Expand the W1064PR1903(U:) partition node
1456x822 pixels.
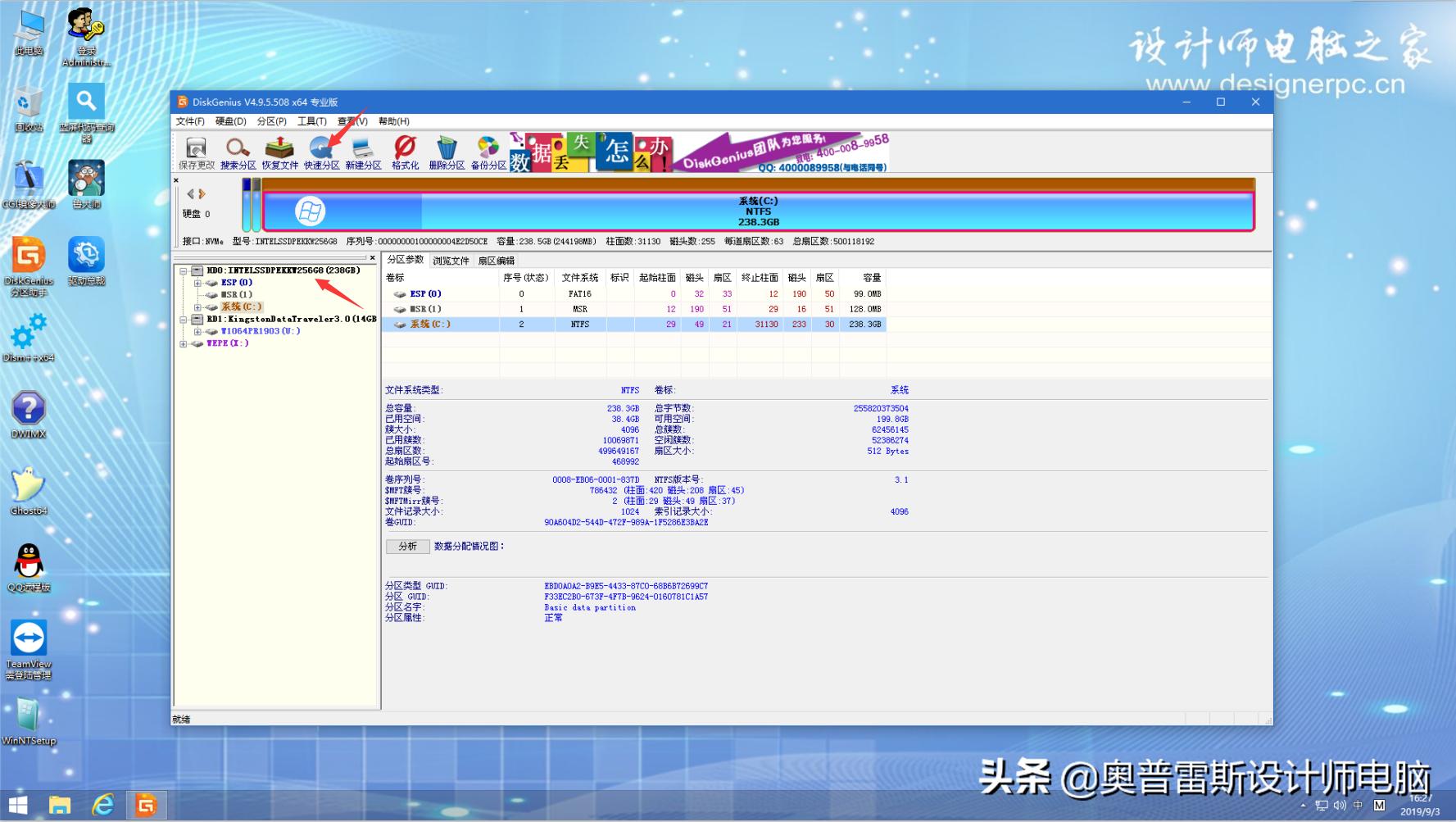coord(197,332)
